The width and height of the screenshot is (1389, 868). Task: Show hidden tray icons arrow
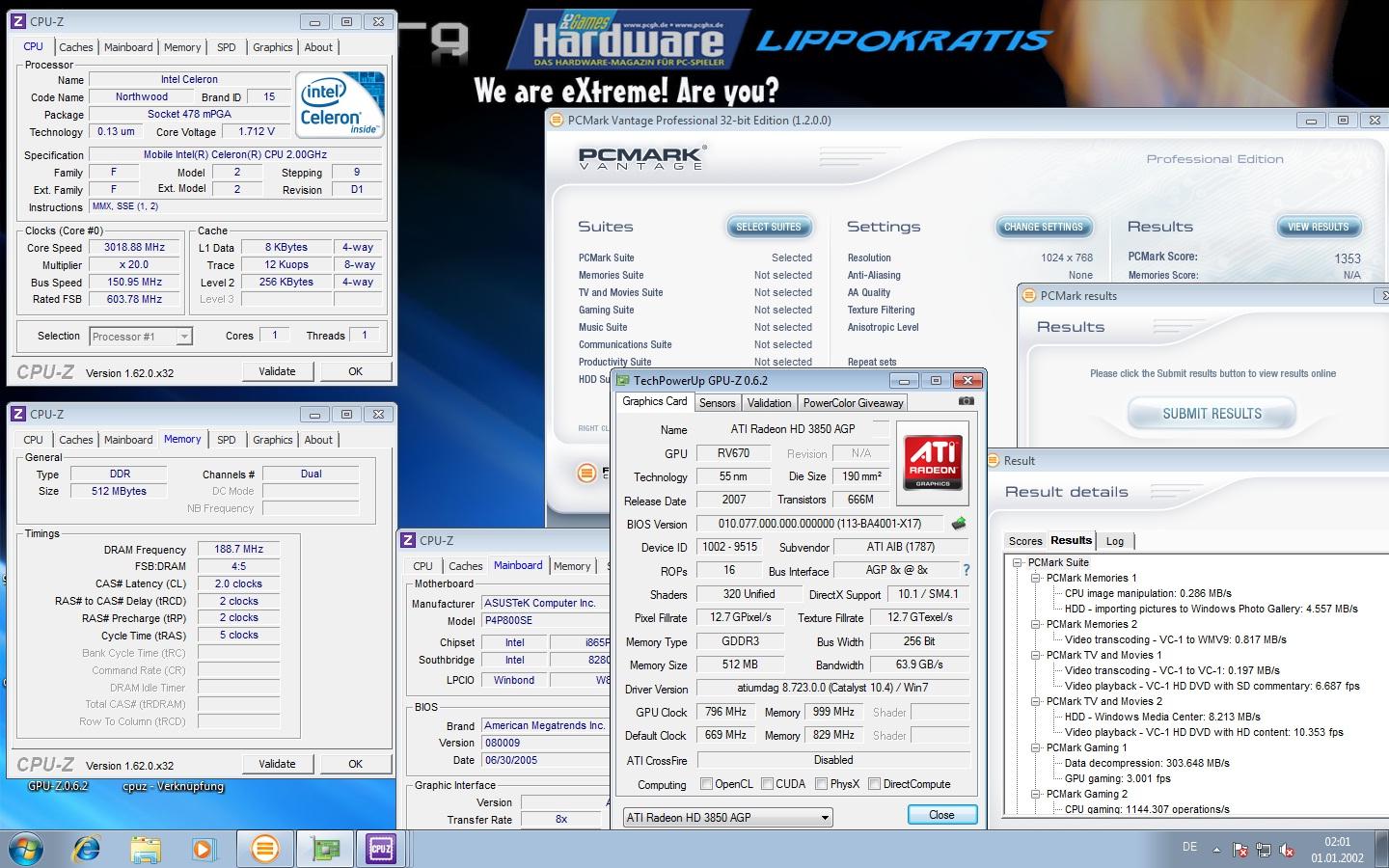(1215, 850)
